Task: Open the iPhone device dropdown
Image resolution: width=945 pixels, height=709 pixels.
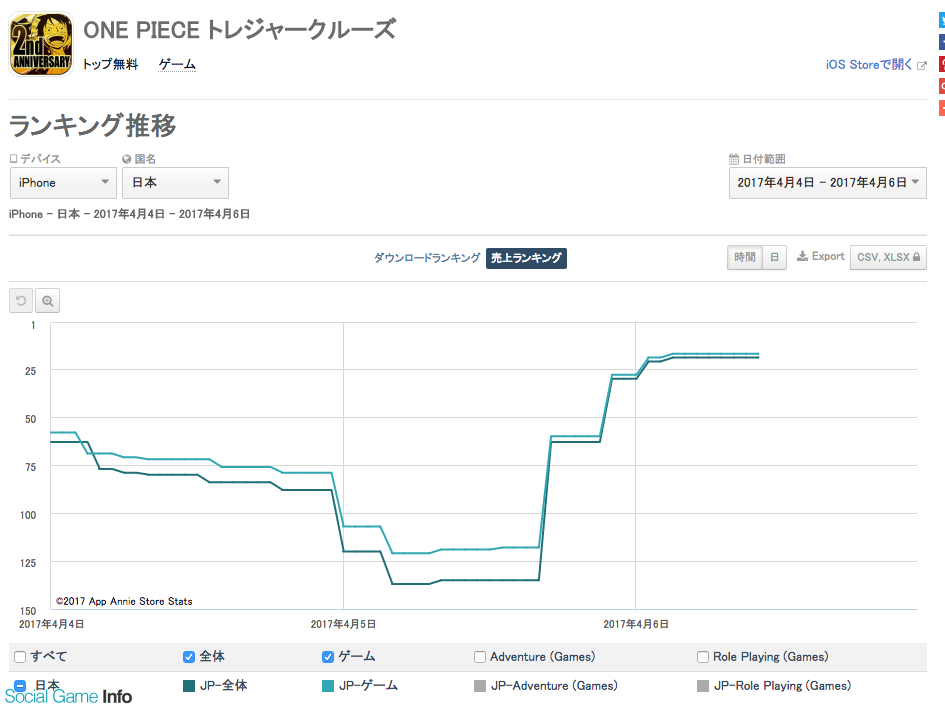Action: 63,183
